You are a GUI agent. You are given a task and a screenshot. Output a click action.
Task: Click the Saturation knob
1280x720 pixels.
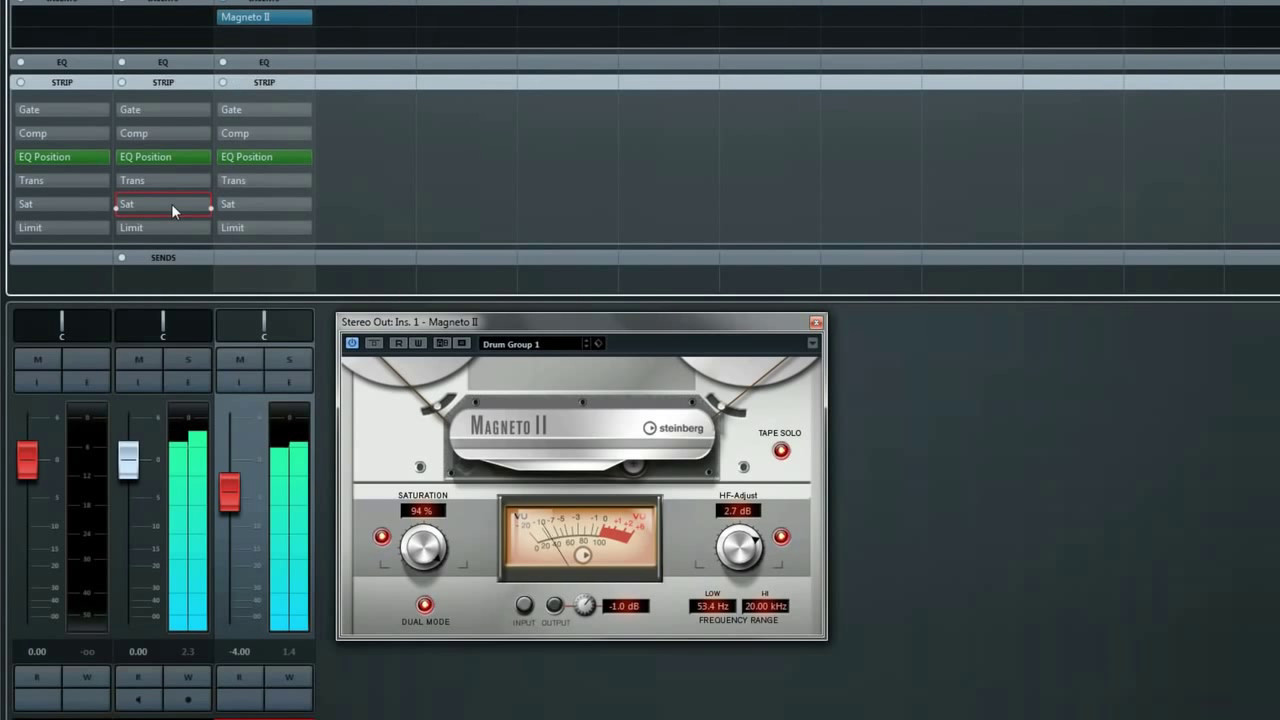coord(423,548)
